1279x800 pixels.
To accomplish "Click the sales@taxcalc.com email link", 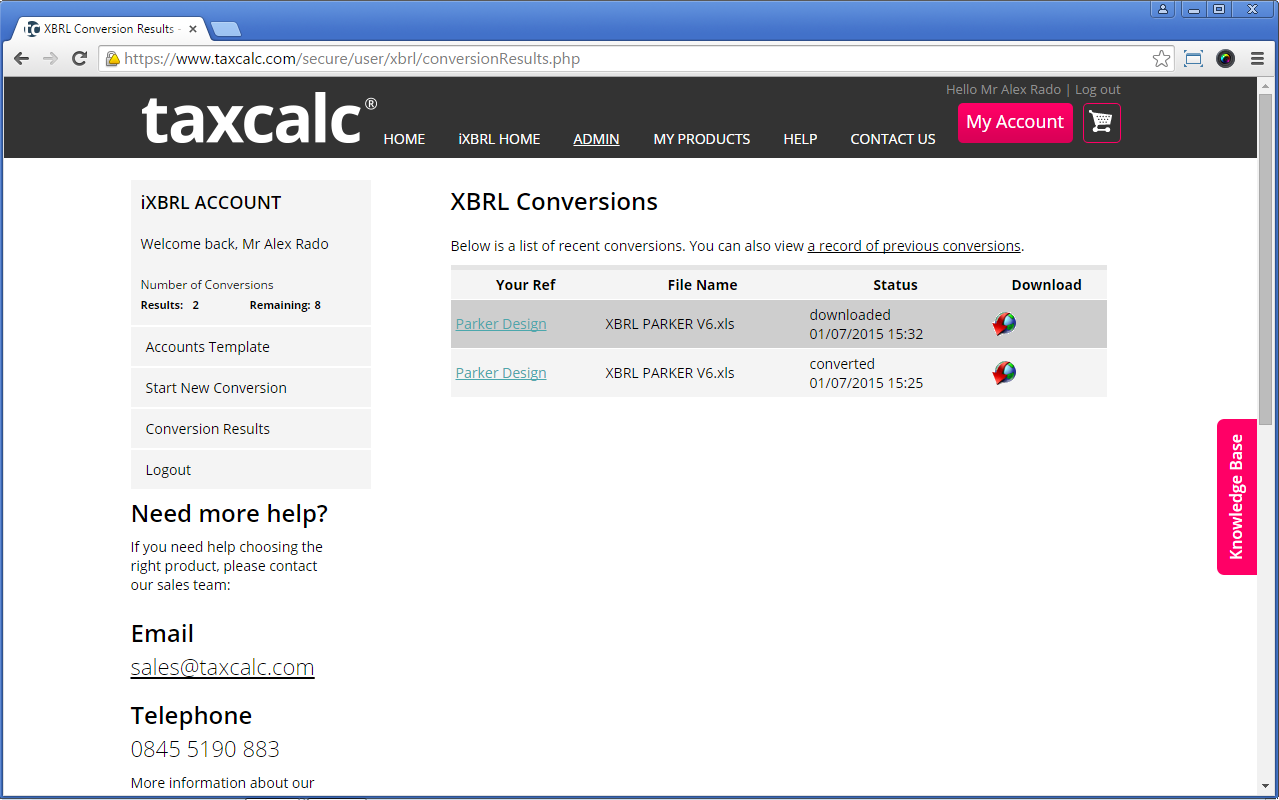I will [223, 667].
